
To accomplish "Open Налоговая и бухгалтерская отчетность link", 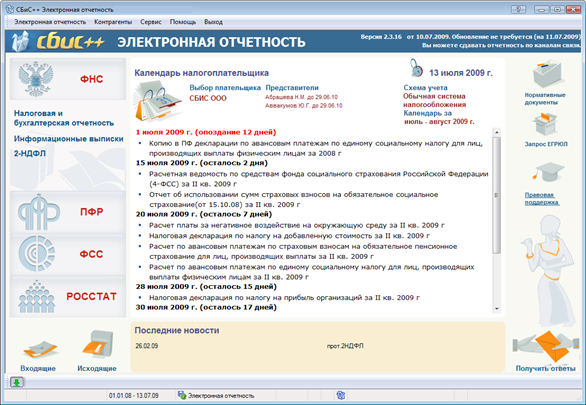I will (x=64, y=118).
